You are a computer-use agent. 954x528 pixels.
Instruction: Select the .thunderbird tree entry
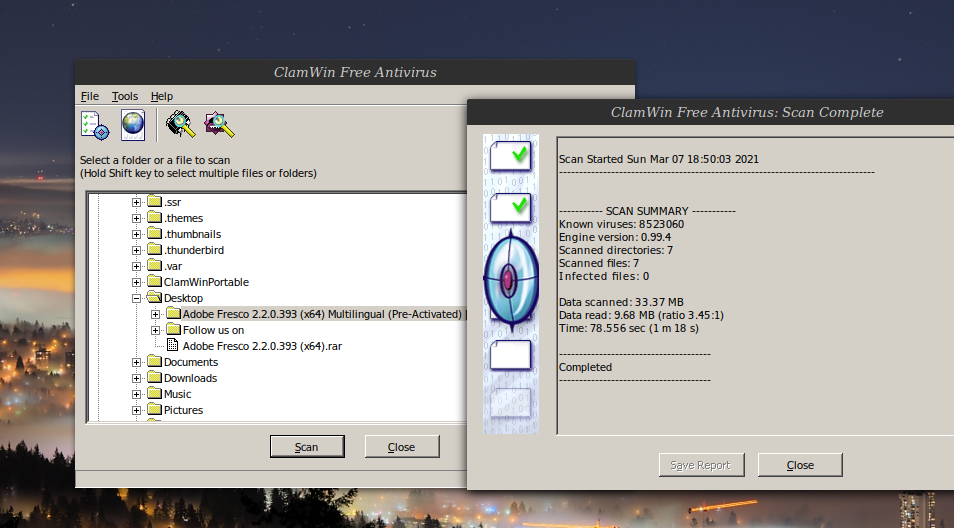tap(193, 250)
